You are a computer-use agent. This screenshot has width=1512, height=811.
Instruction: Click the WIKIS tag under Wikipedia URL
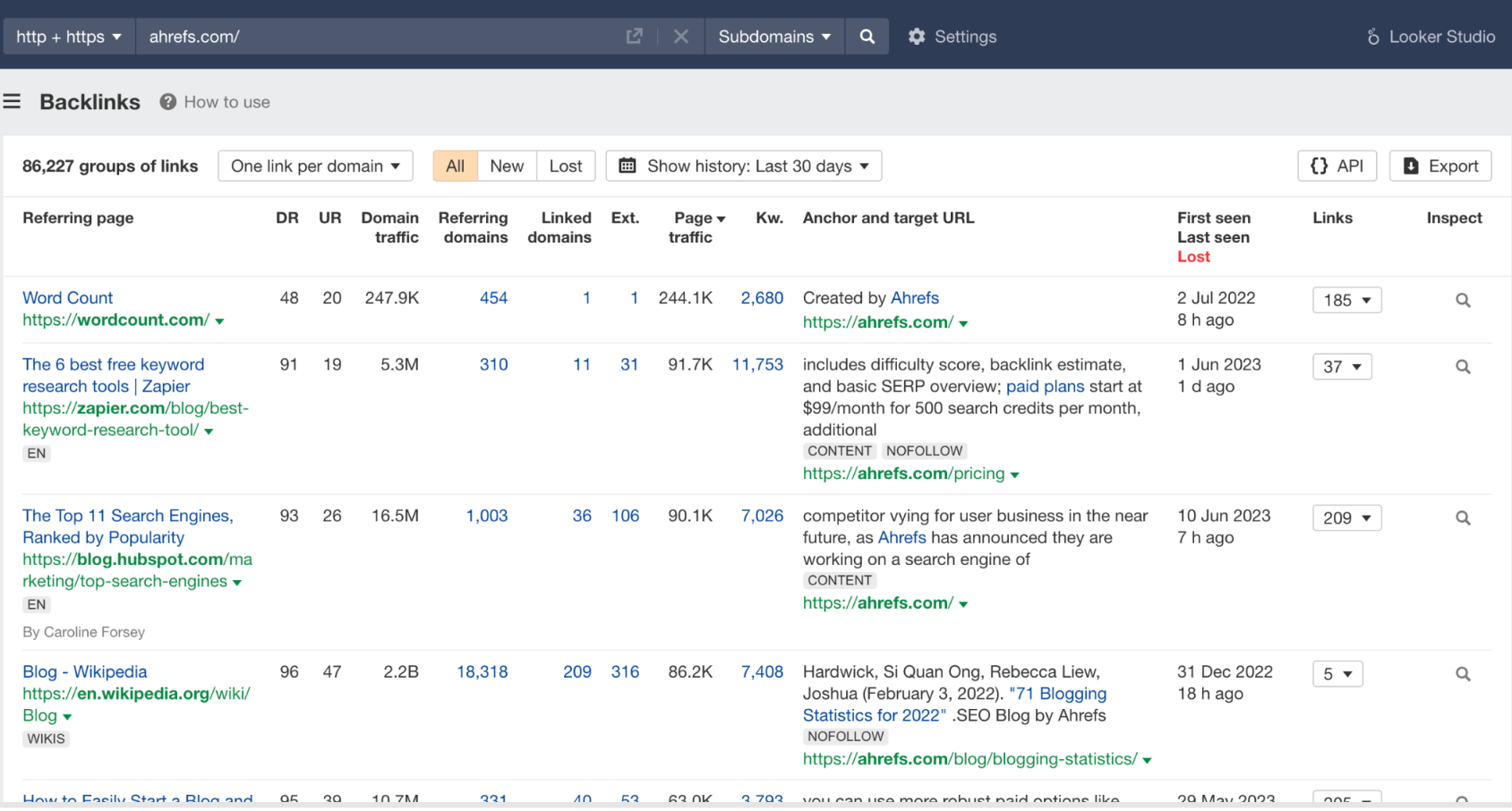click(46, 739)
